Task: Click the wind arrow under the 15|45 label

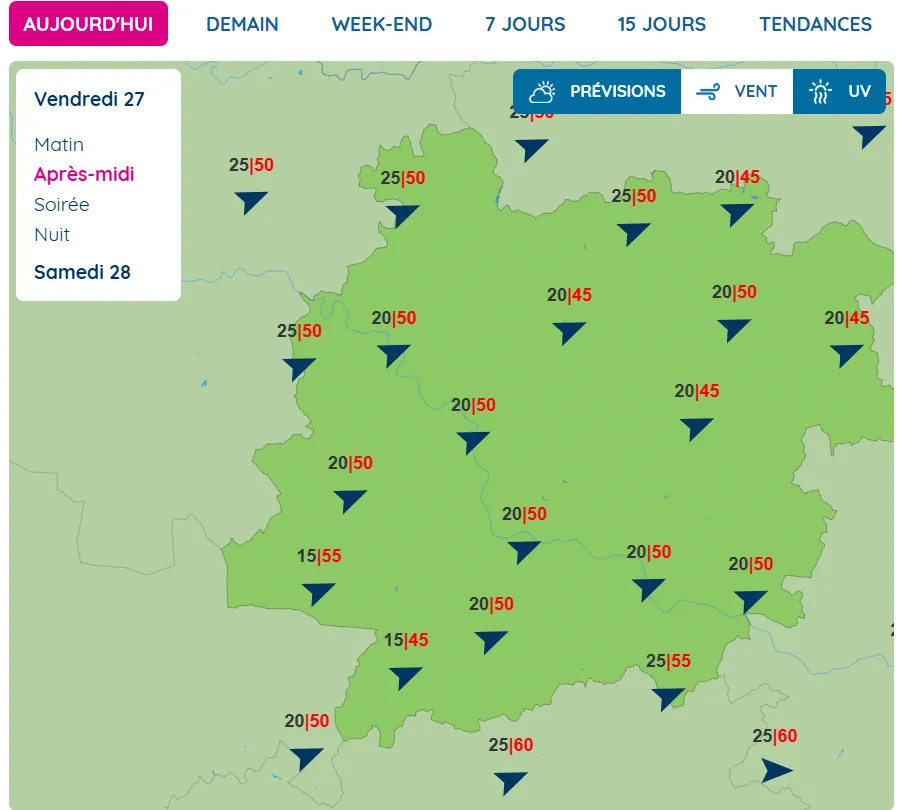Action: coord(405,678)
